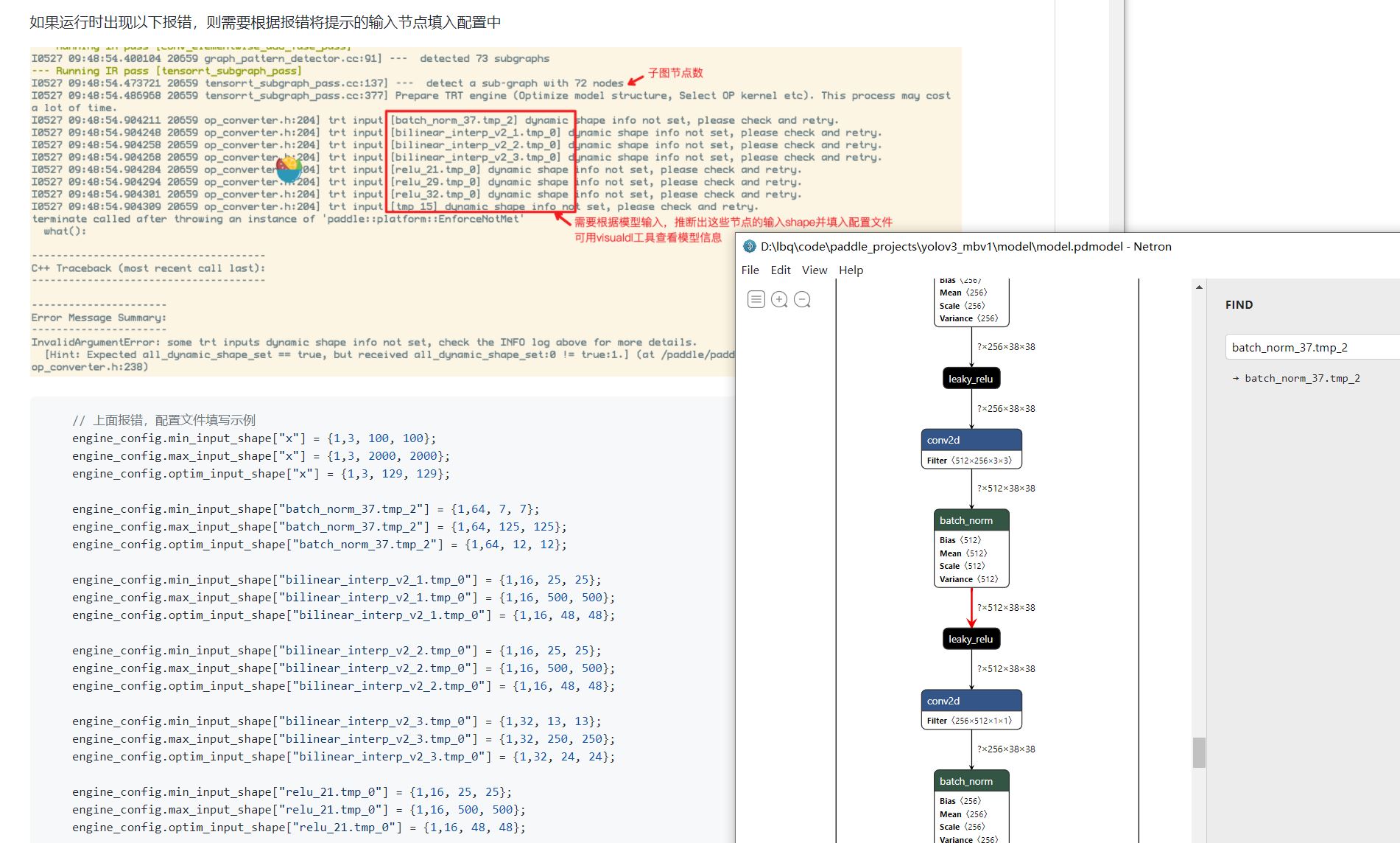
Task: Expand the Variance ⟨256⟩ attribute of batch_norm
Action: [x=968, y=318]
